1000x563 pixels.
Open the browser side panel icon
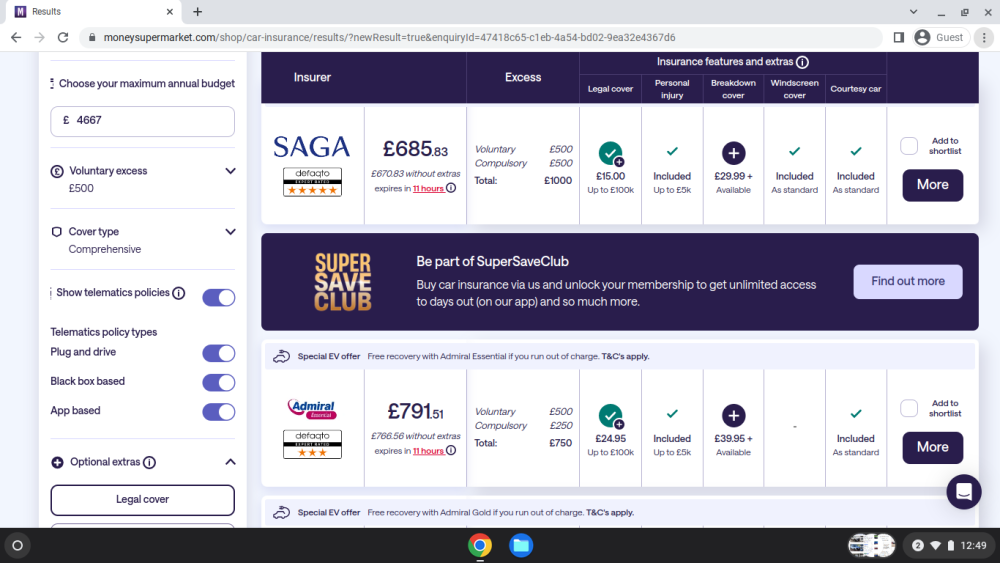899,38
